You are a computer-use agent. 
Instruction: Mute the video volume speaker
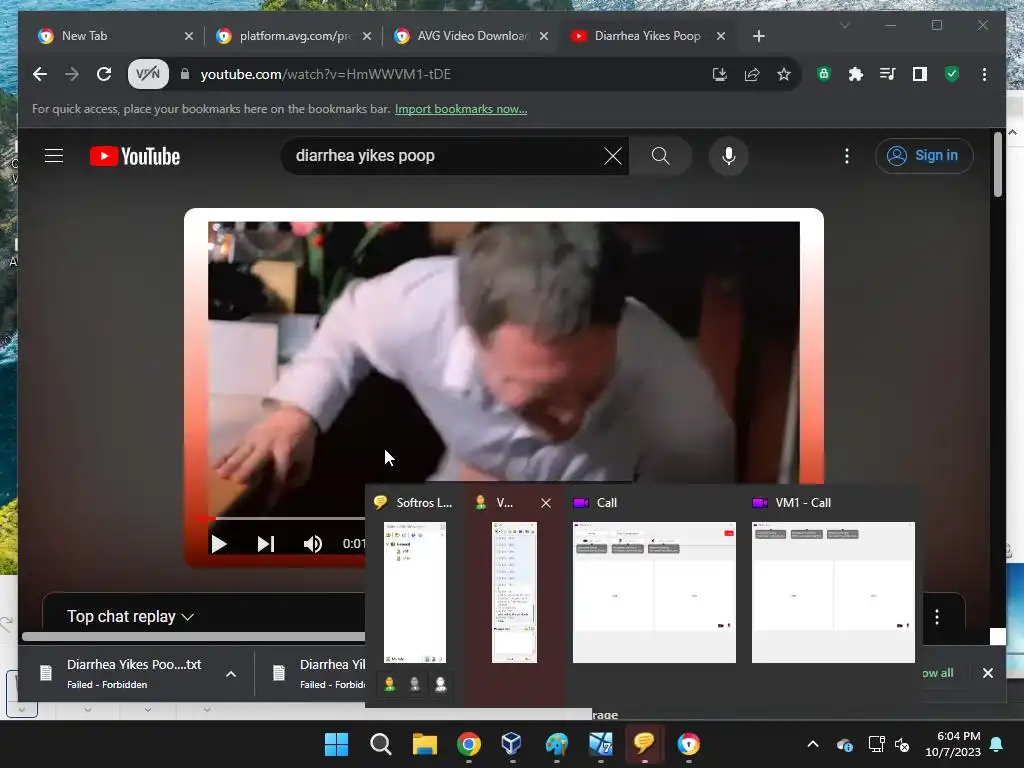tap(312, 544)
